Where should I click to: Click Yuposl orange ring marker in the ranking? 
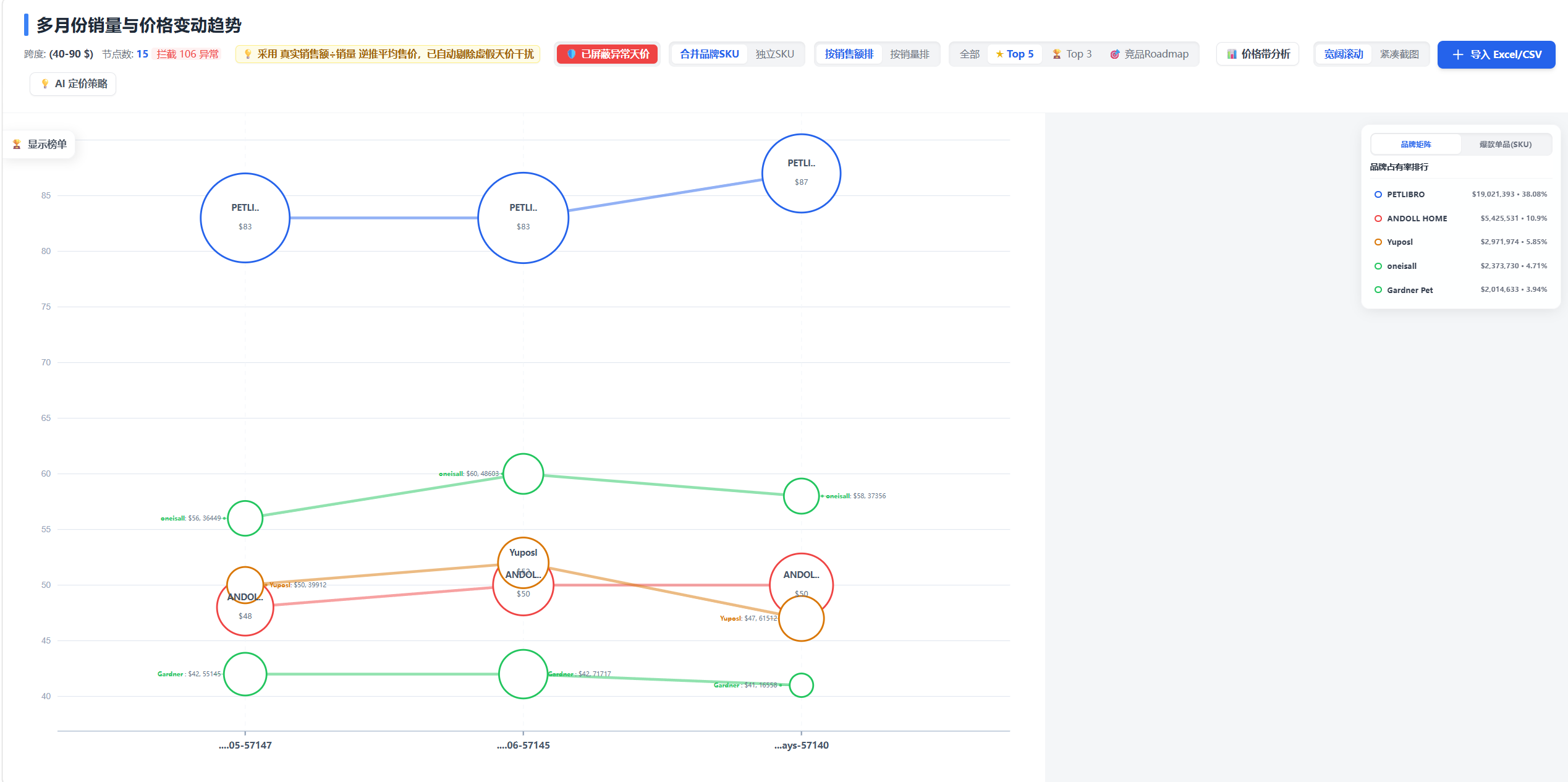coord(1378,242)
